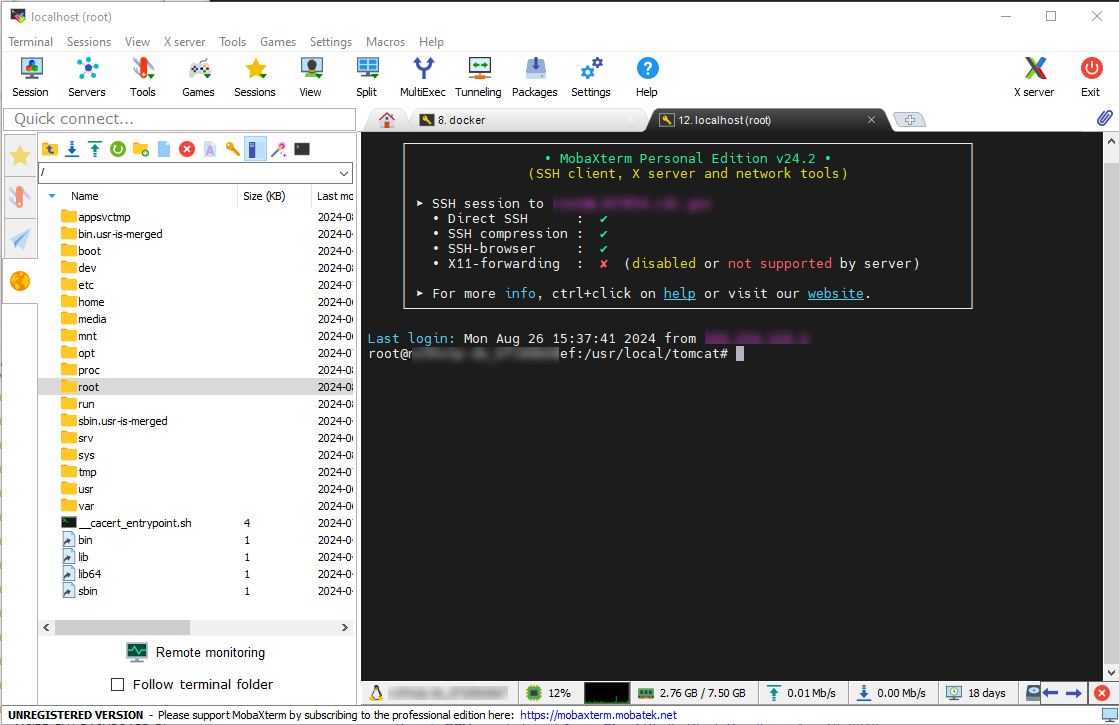Select the orange globe Sftp sidebar tab
Viewport: 1119px width, 725px height.
[x=20, y=281]
